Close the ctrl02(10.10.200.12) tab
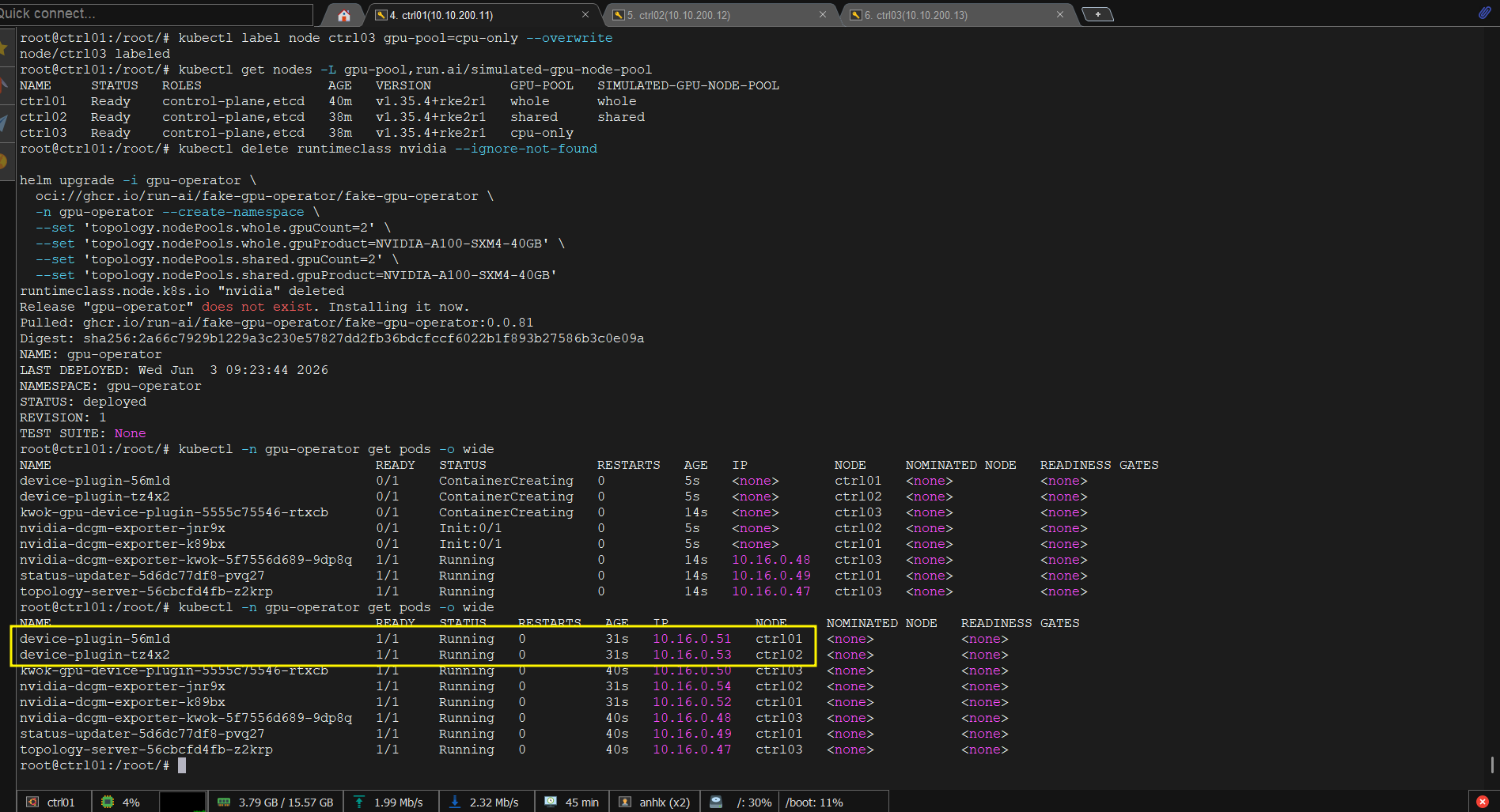This screenshot has width=1500, height=812. 823,14
